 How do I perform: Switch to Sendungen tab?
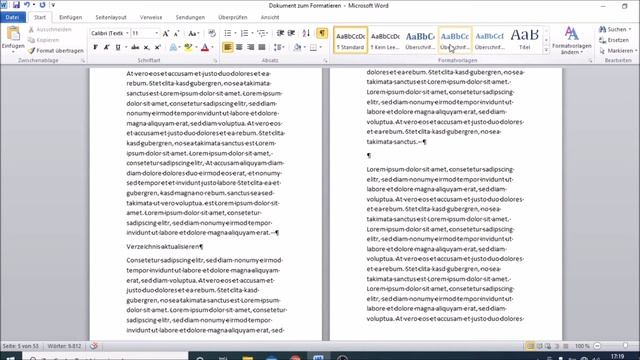pyautogui.click(x=190, y=17)
